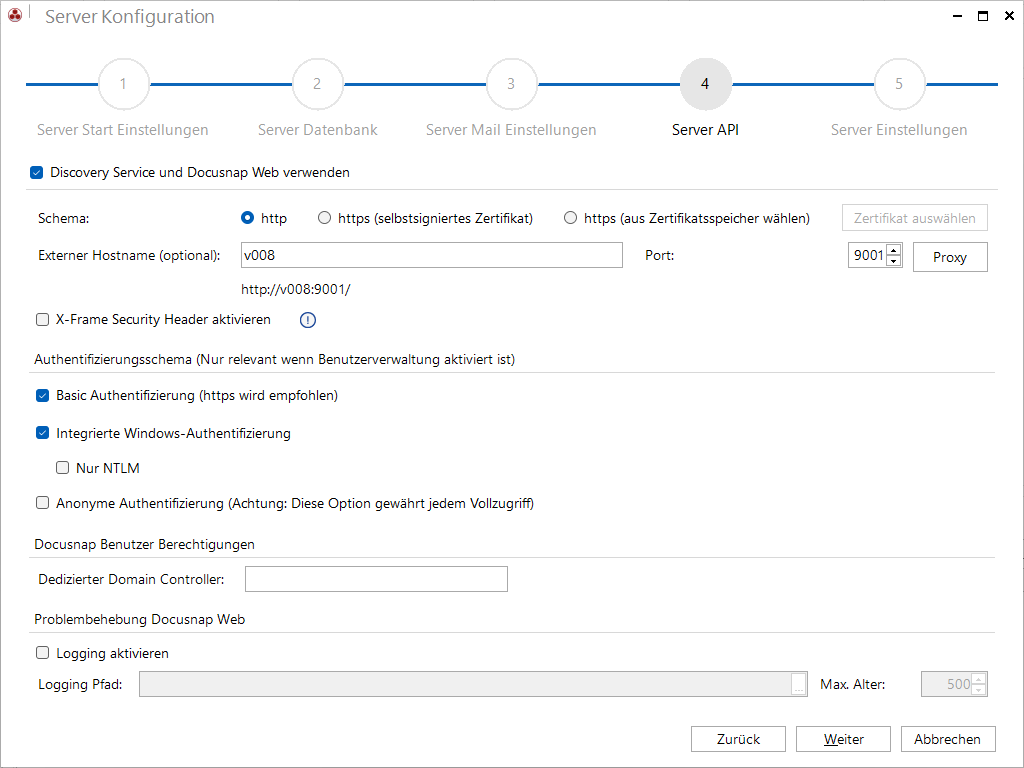1024x768 pixels.
Task: Increase the Port value with up arrow
Action: [x=893, y=249]
